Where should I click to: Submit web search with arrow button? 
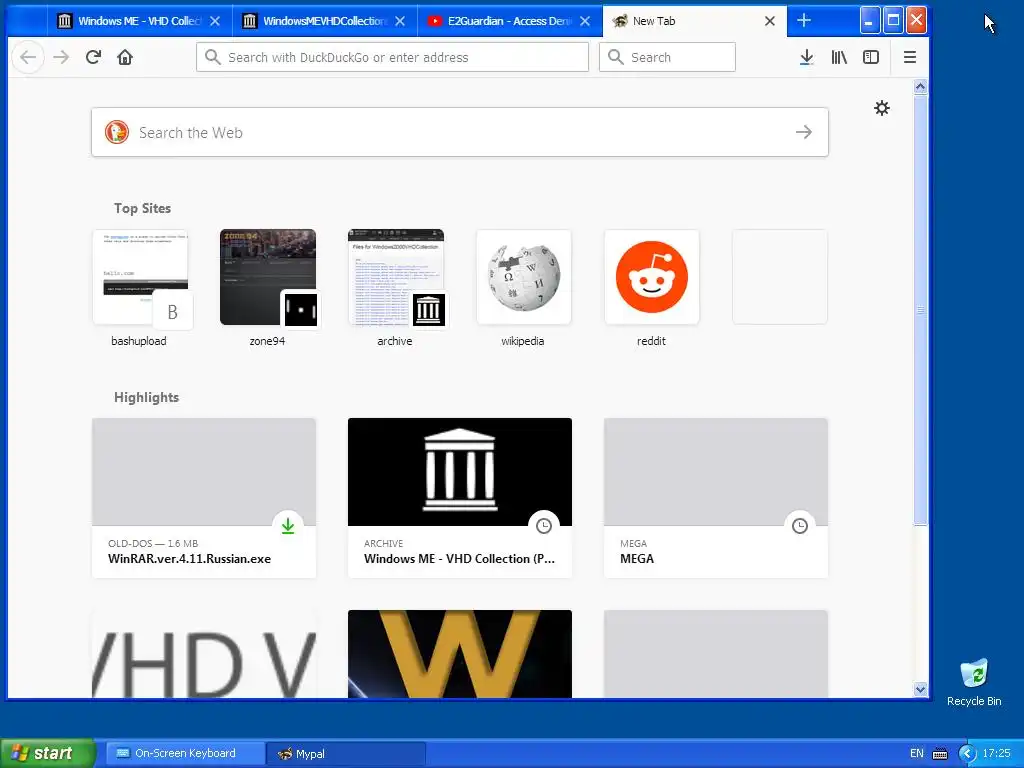[804, 133]
